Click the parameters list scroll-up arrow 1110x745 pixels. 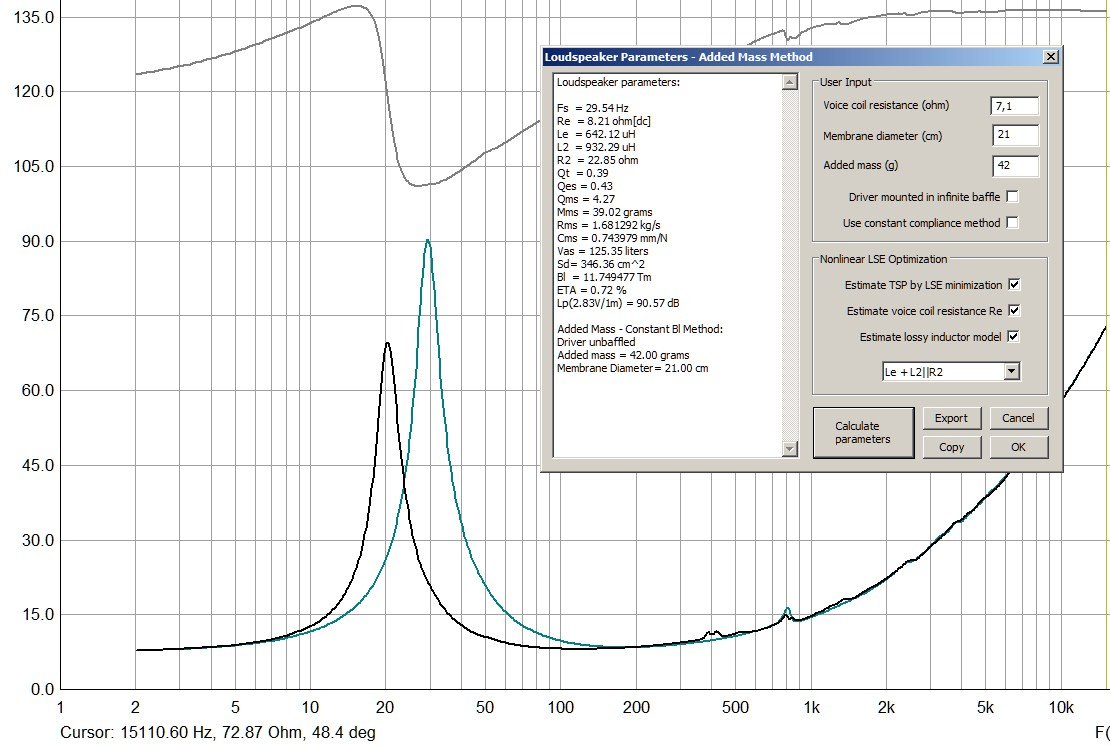tap(789, 82)
